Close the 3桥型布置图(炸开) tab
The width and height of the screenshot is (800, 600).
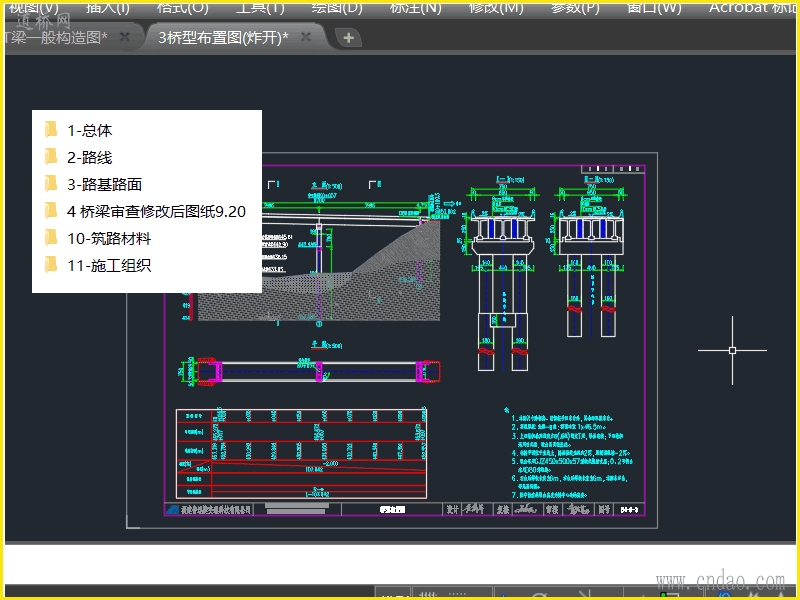[306, 37]
